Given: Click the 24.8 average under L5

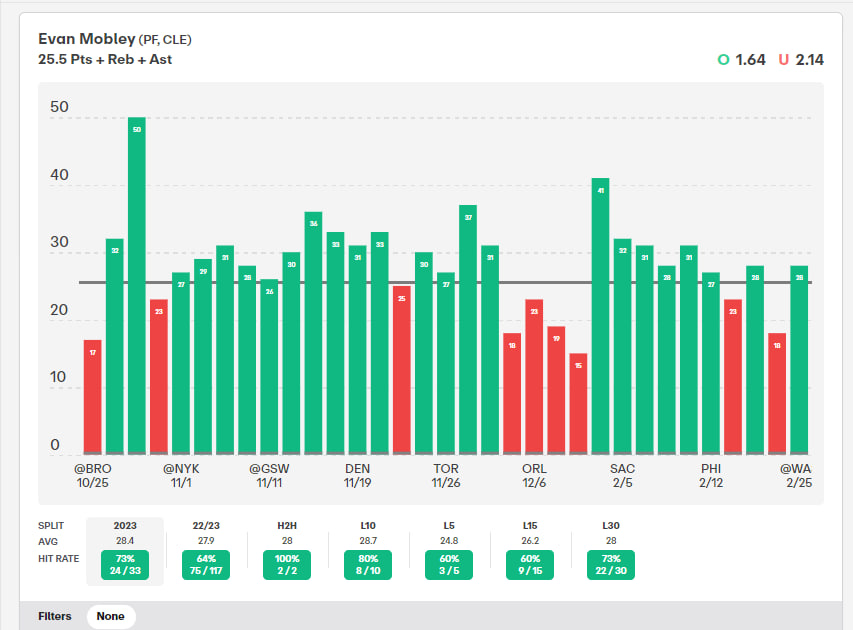Looking at the screenshot, I should coord(449,541).
